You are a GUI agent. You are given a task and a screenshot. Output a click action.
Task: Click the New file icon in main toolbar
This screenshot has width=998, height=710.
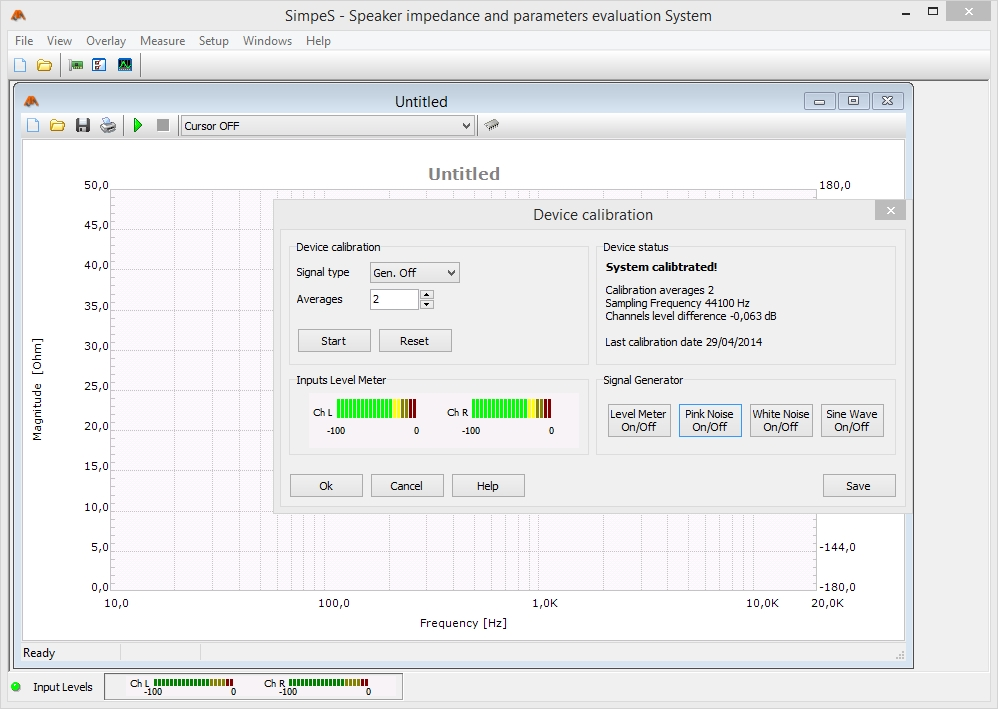coord(20,65)
